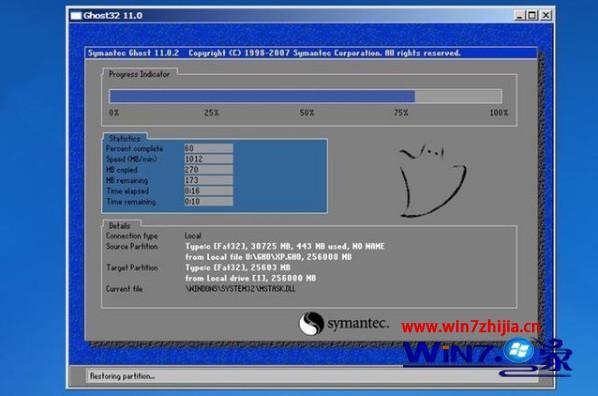Image resolution: width=598 pixels, height=396 pixels.
Task: Click the restore progress bar
Action: (x=306, y=96)
